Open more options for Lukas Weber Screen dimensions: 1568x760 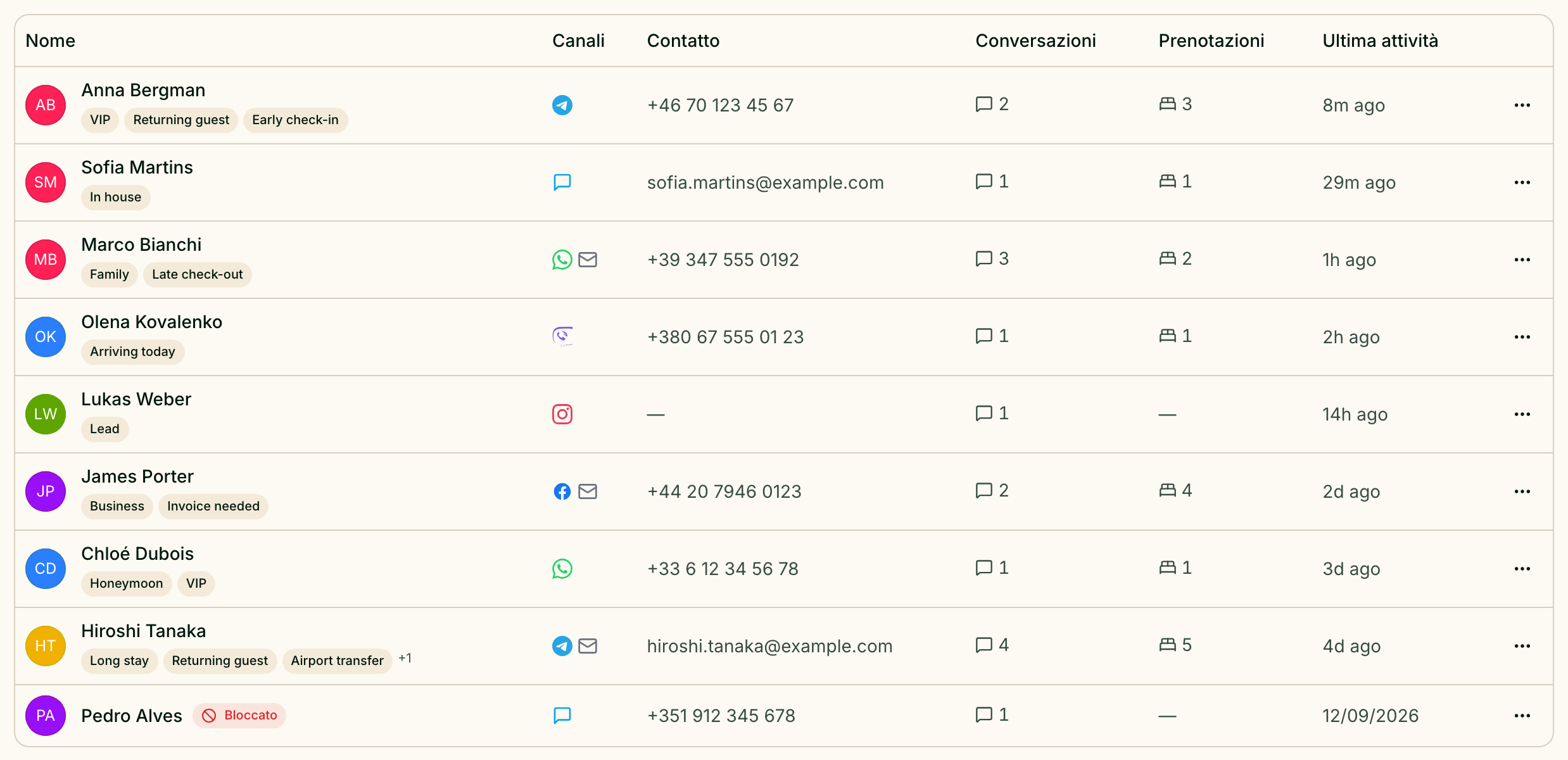coord(1522,414)
